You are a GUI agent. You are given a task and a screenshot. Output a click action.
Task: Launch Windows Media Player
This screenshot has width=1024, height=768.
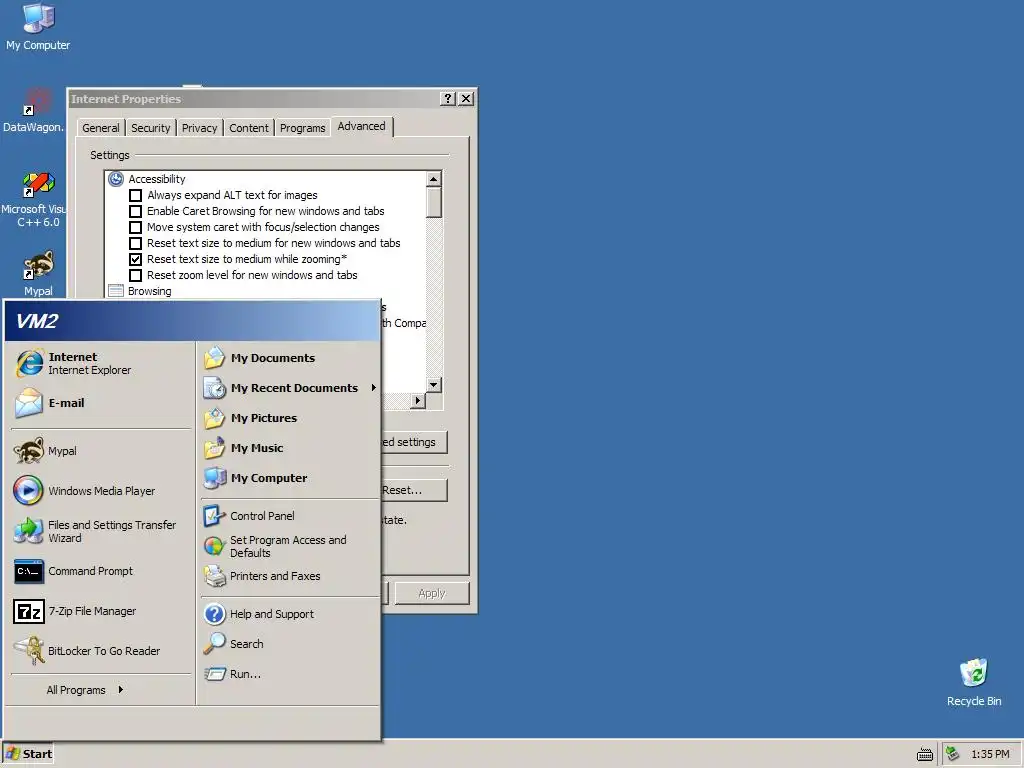pos(101,490)
